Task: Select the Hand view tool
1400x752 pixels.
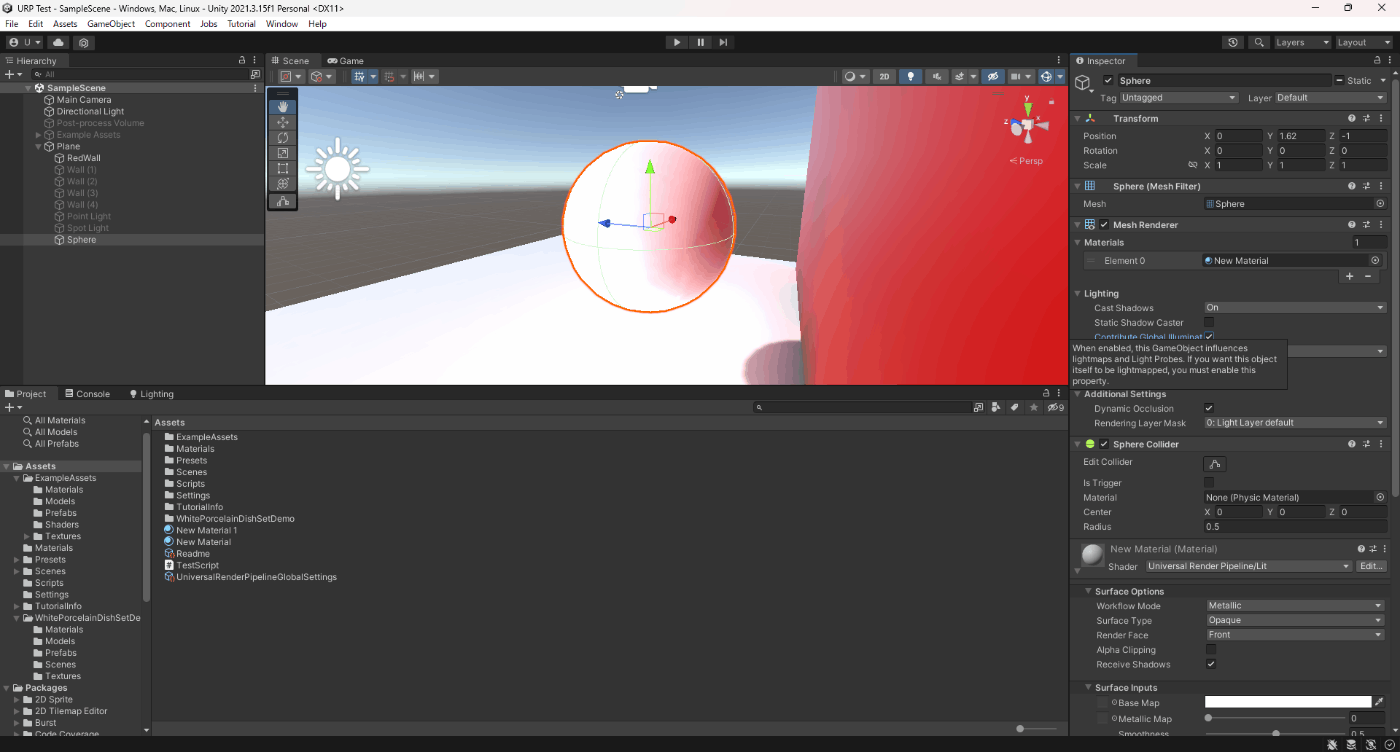Action: point(283,106)
